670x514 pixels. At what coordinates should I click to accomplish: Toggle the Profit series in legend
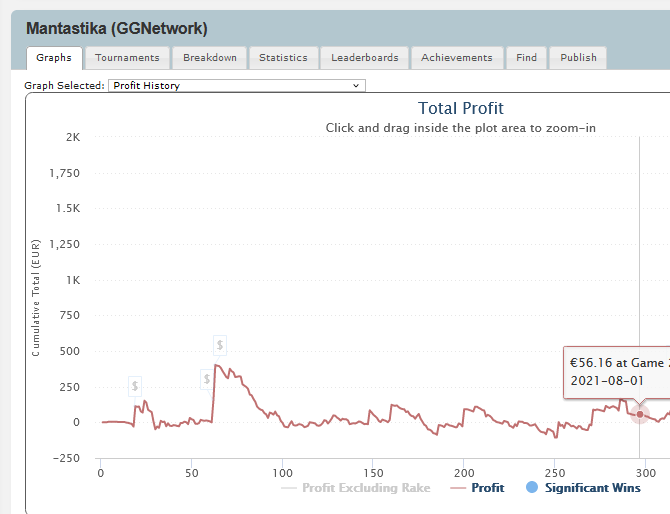(488, 488)
